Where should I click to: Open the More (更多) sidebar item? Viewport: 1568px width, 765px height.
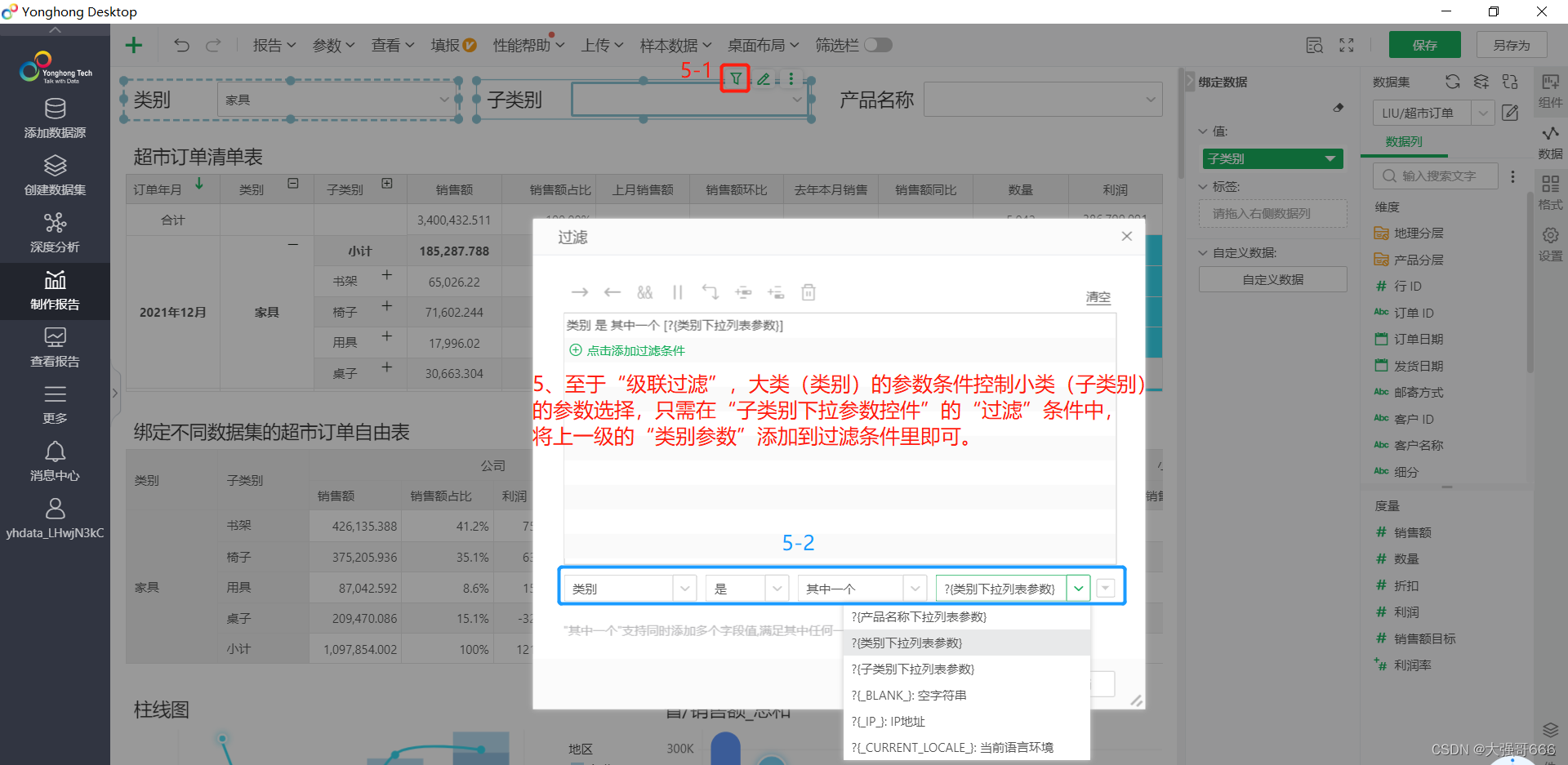(x=55, y=405)
